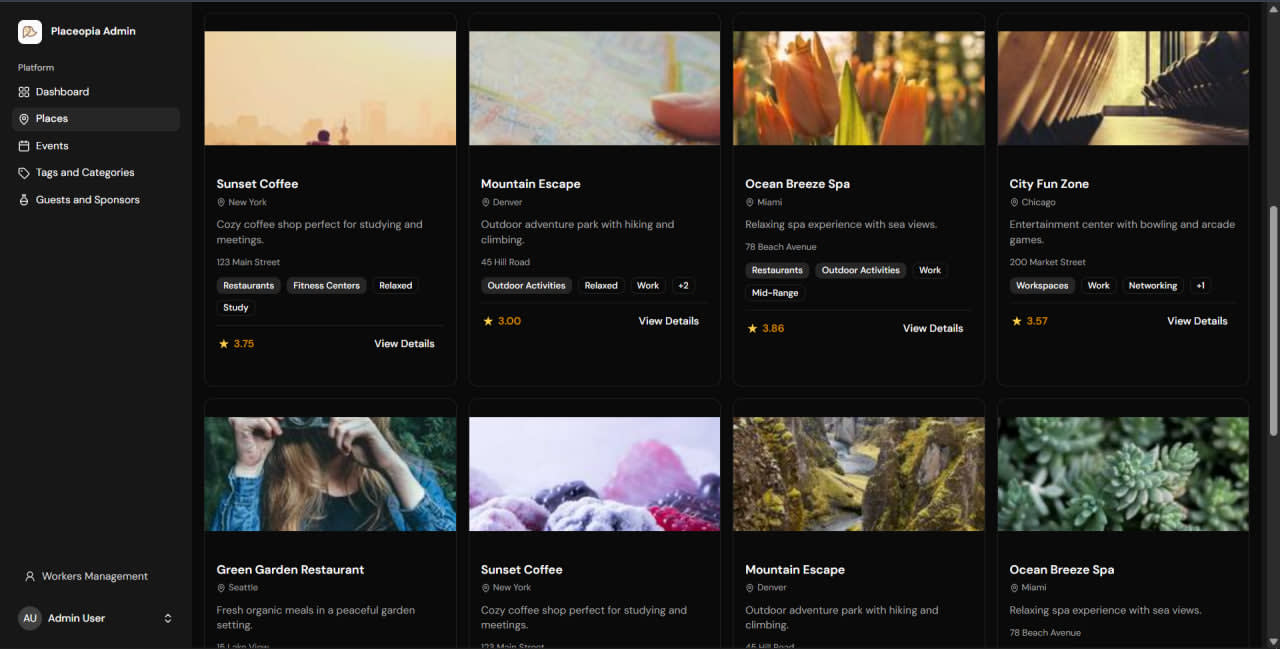Click the star icon beside 3.57 rating
The height and width of the screenshot is (649, 1280).
coord(1016,321)
